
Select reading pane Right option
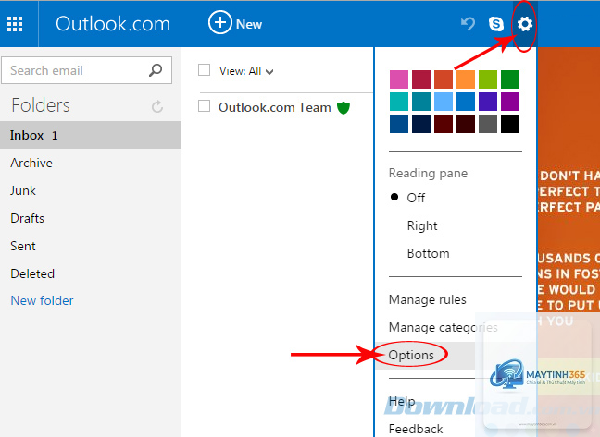[422, 226]
